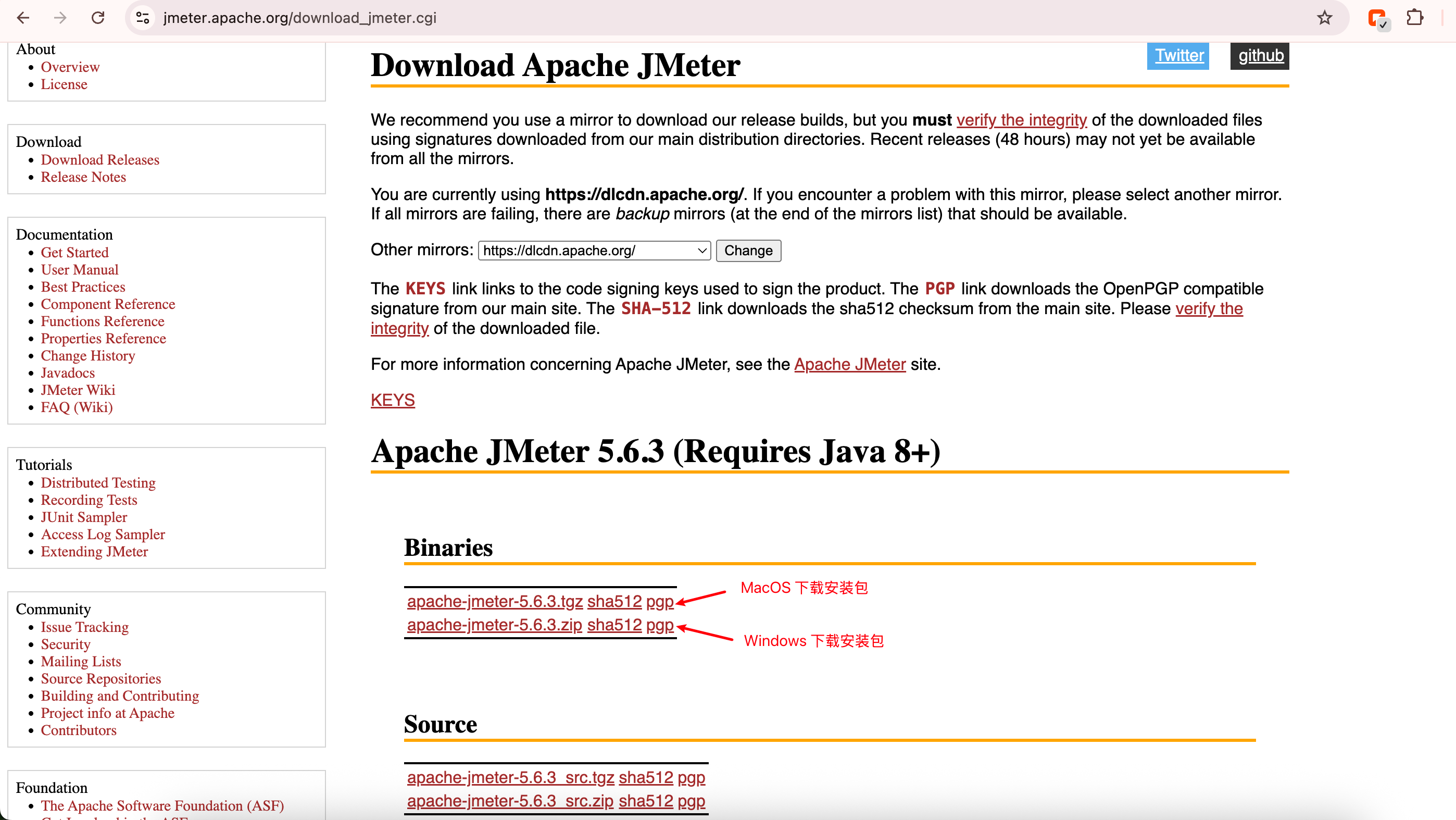Open sha512 for source tgz

coord(646,778)
